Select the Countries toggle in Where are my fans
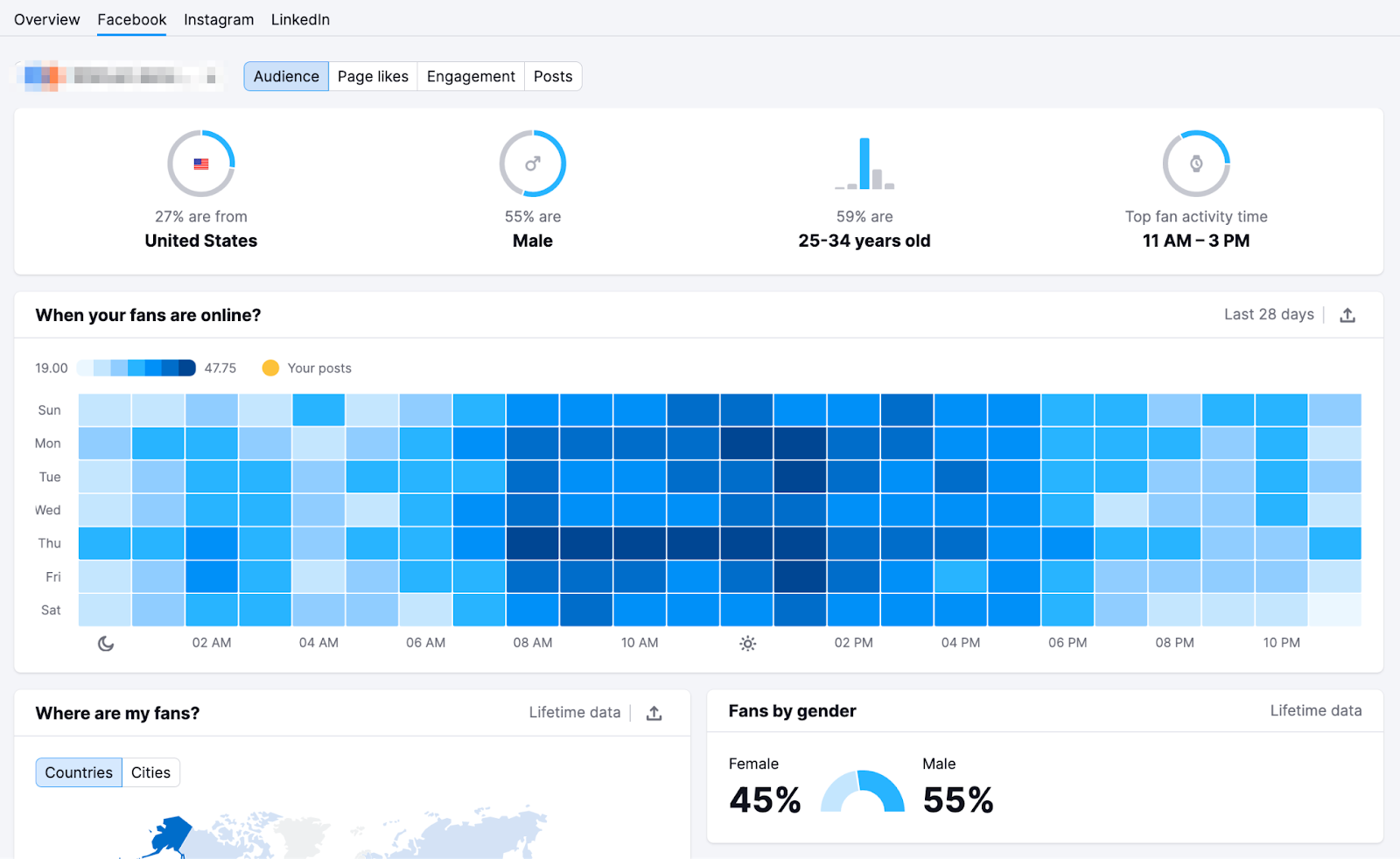The image size is (1400, 859). tap(78, 772)
